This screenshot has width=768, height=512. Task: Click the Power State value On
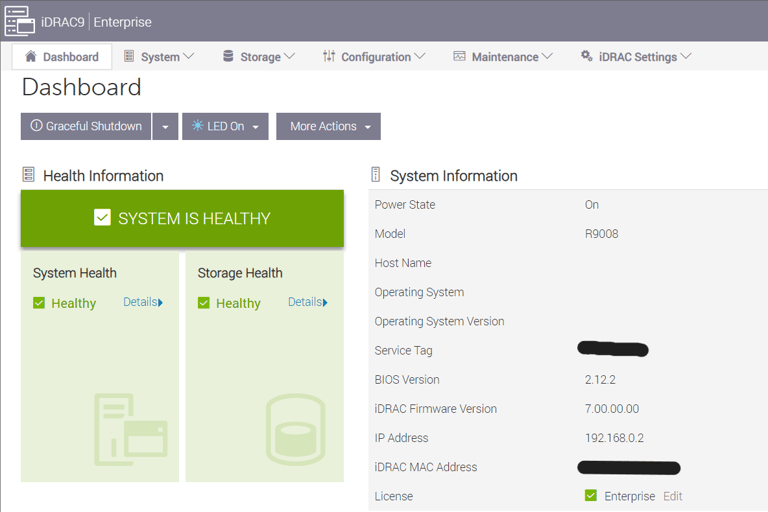click(x=592, y=204)
